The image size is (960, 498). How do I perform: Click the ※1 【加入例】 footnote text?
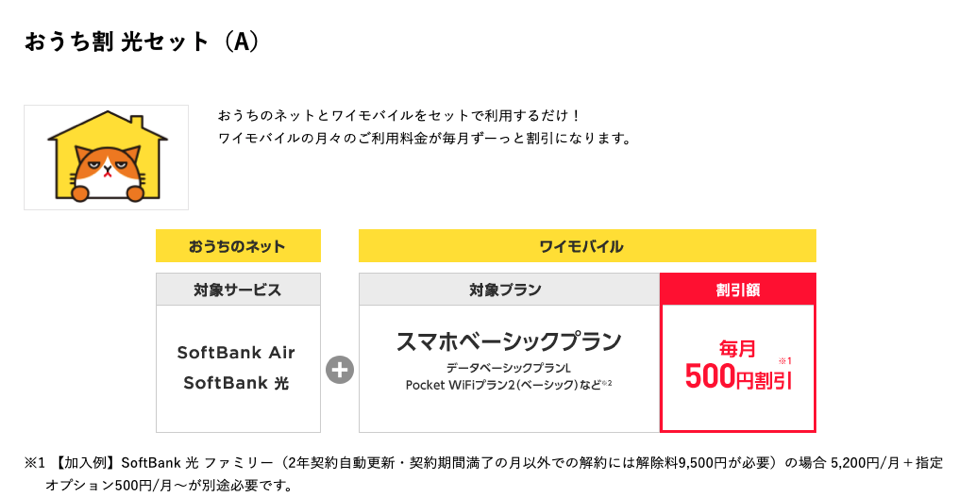tap(483, 462)
